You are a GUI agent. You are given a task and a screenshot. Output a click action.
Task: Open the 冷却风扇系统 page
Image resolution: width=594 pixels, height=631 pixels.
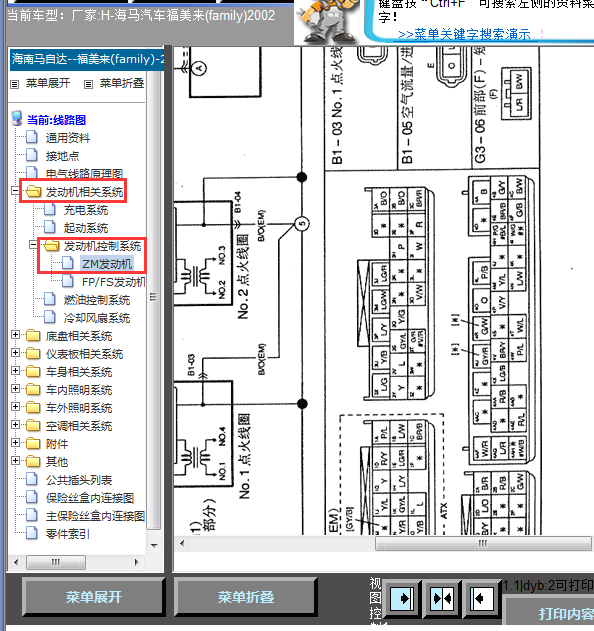(97, 318)
